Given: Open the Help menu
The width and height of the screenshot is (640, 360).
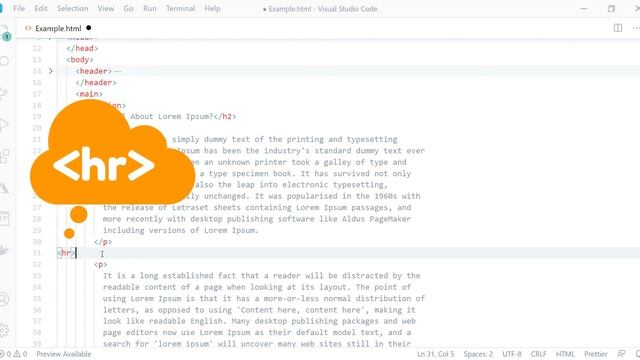Looking at the screenshot, I should pos(212,9).
